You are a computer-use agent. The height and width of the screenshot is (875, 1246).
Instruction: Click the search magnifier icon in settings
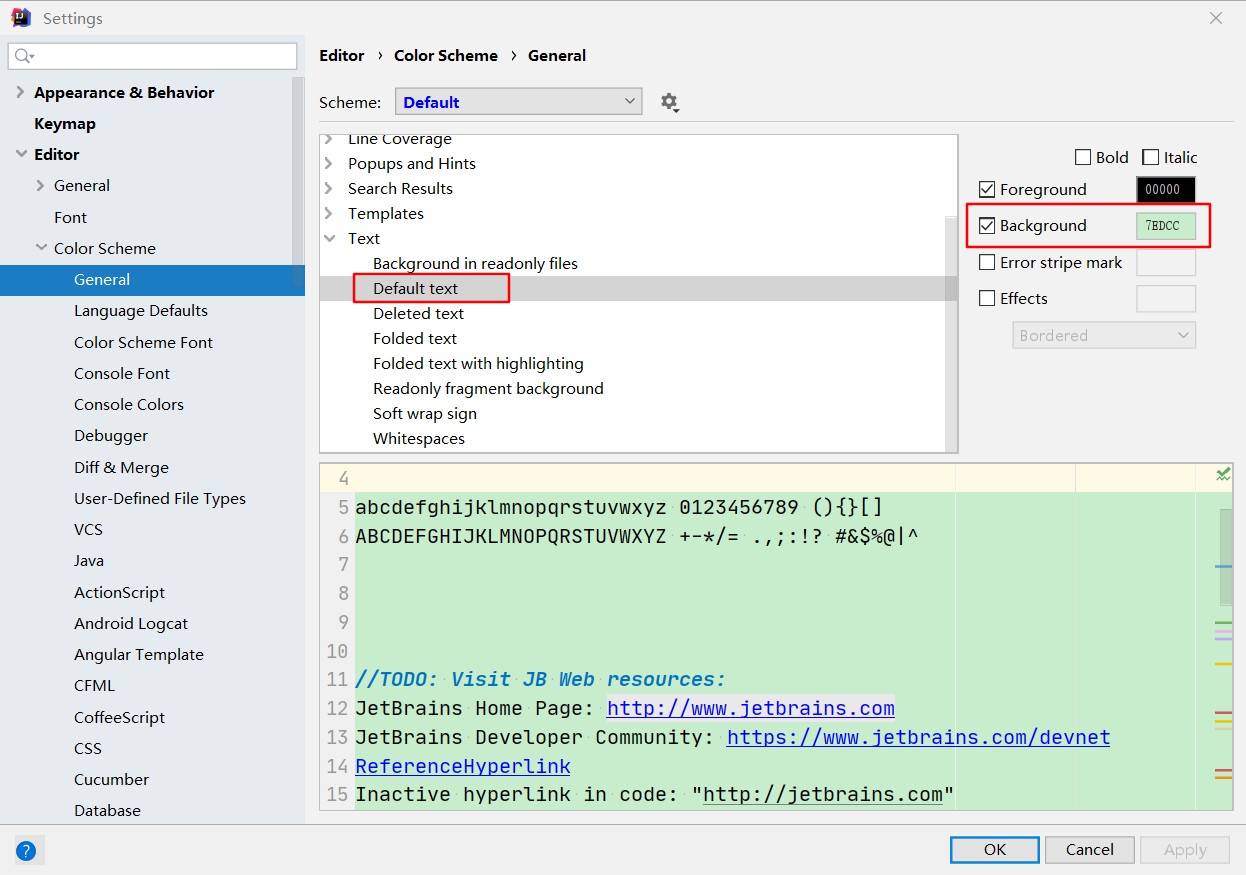[x=24, y=56]
